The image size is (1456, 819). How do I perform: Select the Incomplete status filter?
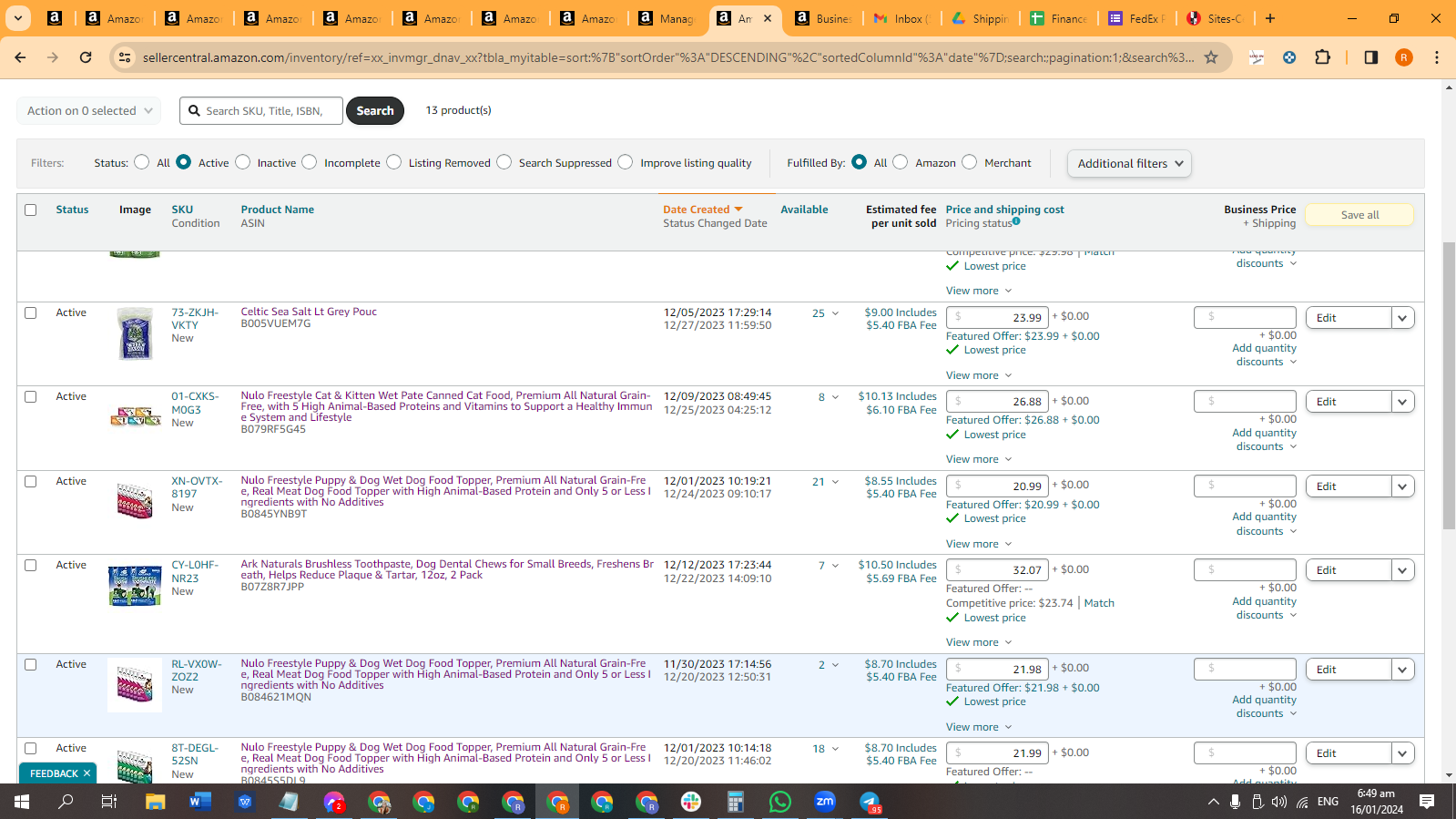pyautogui.click(x=310, y=162)
